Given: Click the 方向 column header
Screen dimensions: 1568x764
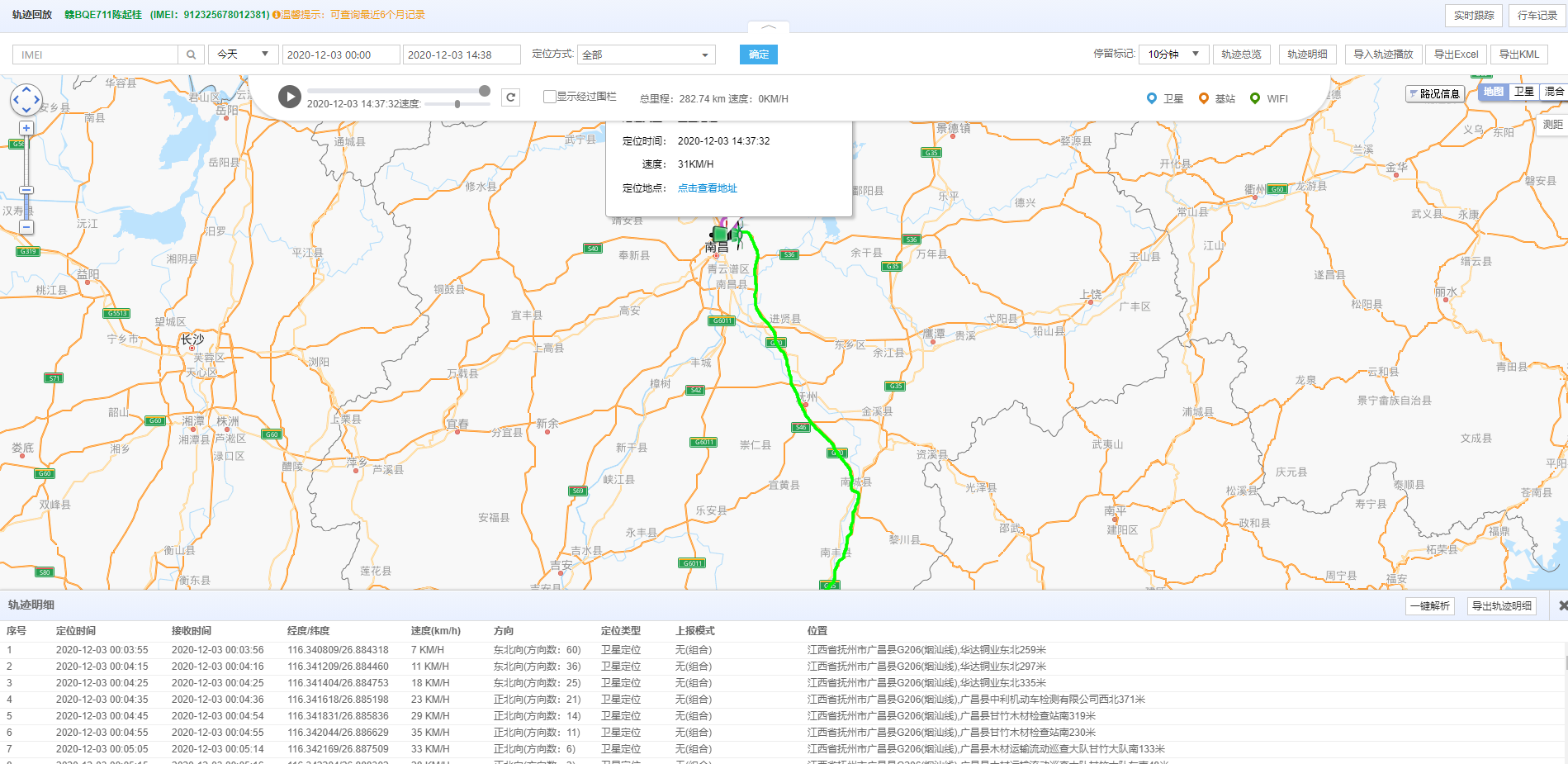Looking at the screenshot, I should (x=504, y=631).
